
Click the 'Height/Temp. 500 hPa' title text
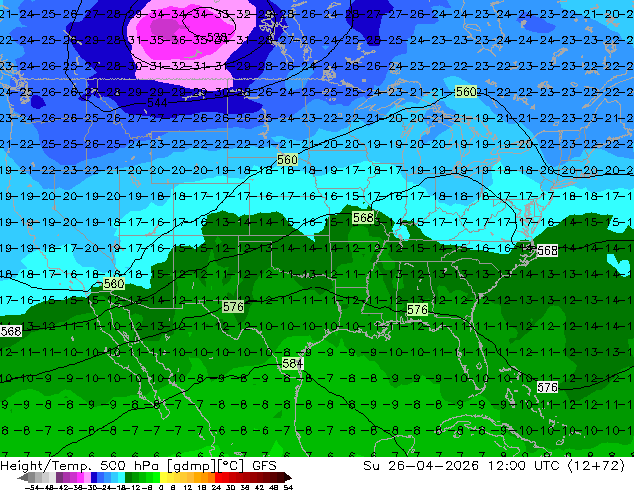pyautogui.click(x=79, y=466)
